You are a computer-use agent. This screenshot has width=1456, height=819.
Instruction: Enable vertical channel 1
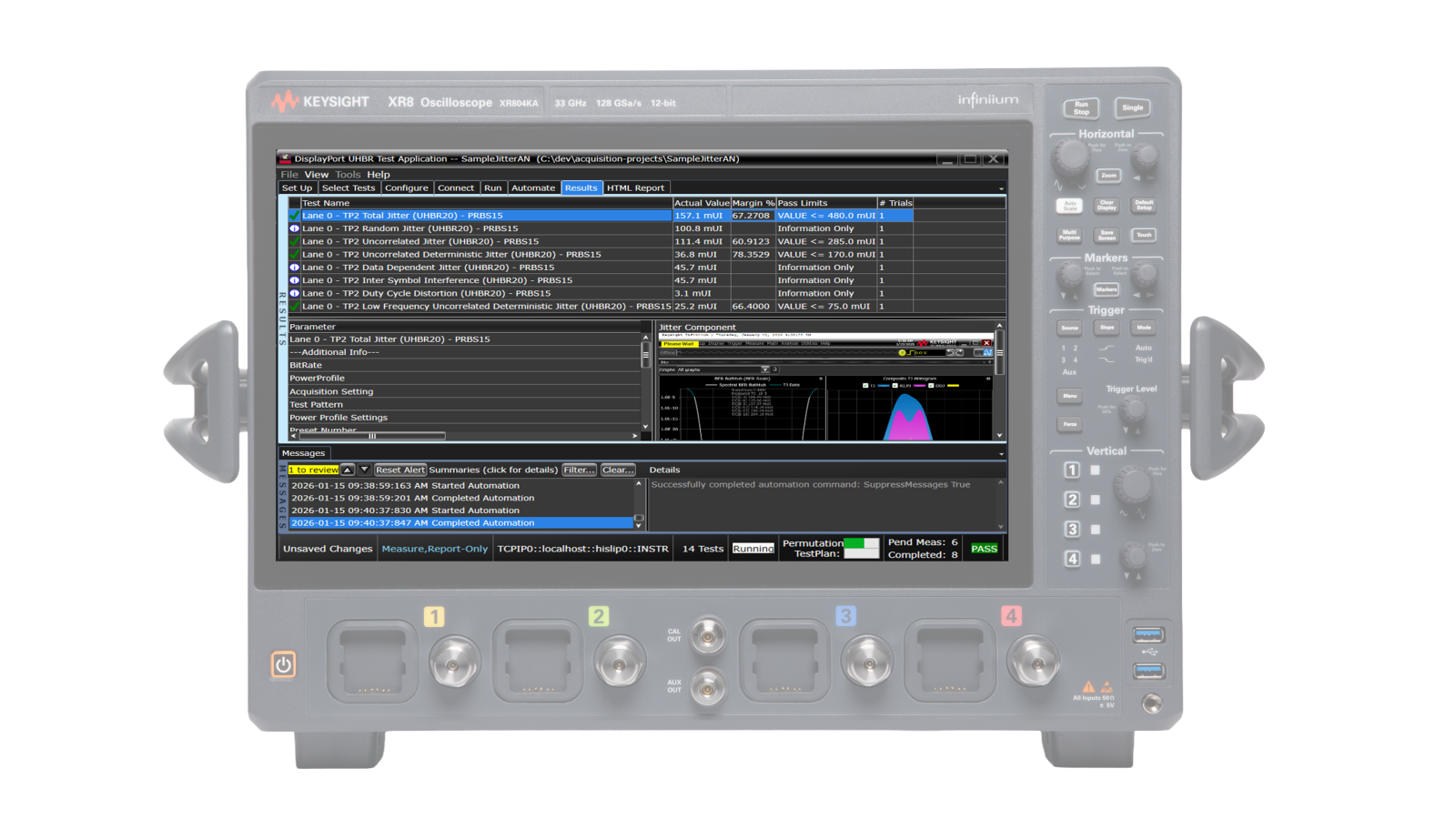1071,470
